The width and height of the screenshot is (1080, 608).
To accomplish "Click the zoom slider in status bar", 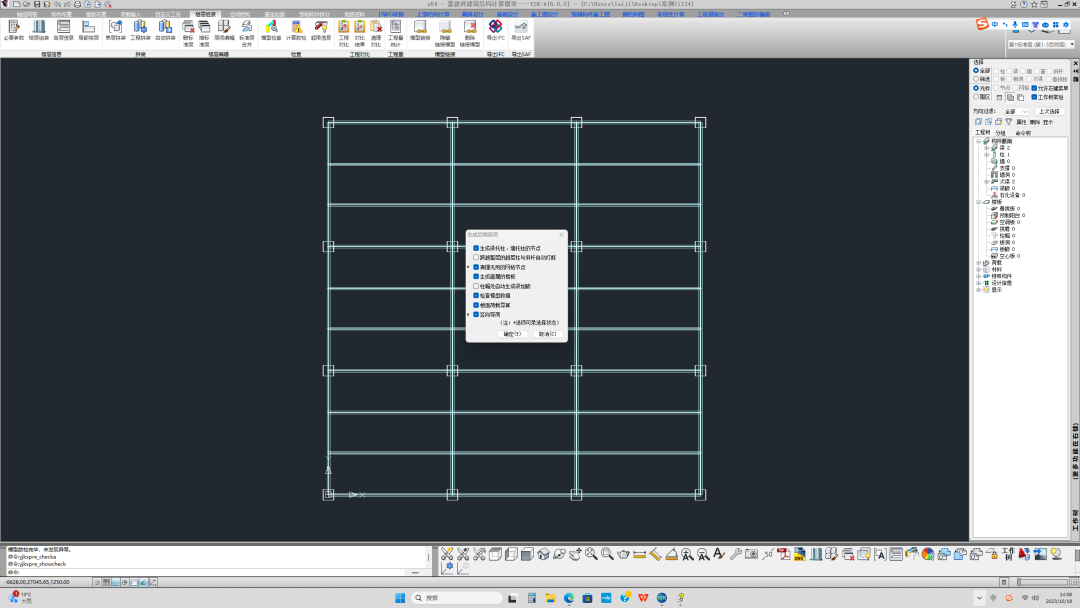I will 1043,582.
